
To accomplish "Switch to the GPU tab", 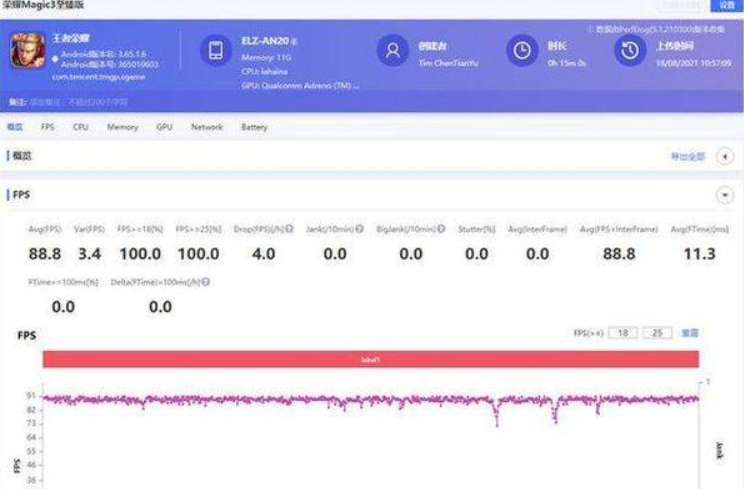I will point(164,127).
